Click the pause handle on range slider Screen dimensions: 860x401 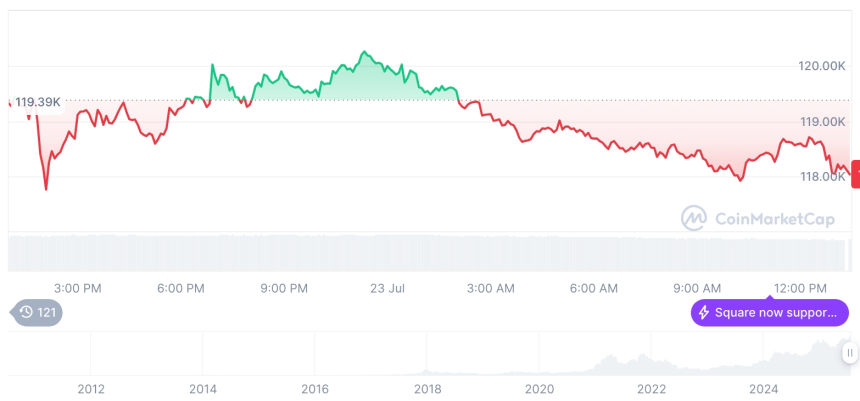(x=849, y=352)
